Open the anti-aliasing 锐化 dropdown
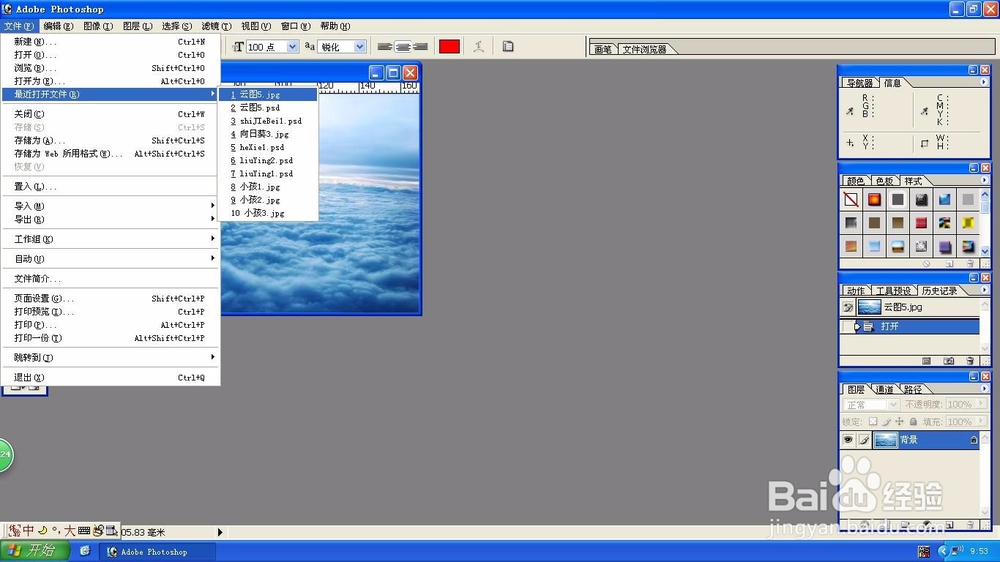 [359, 47]
